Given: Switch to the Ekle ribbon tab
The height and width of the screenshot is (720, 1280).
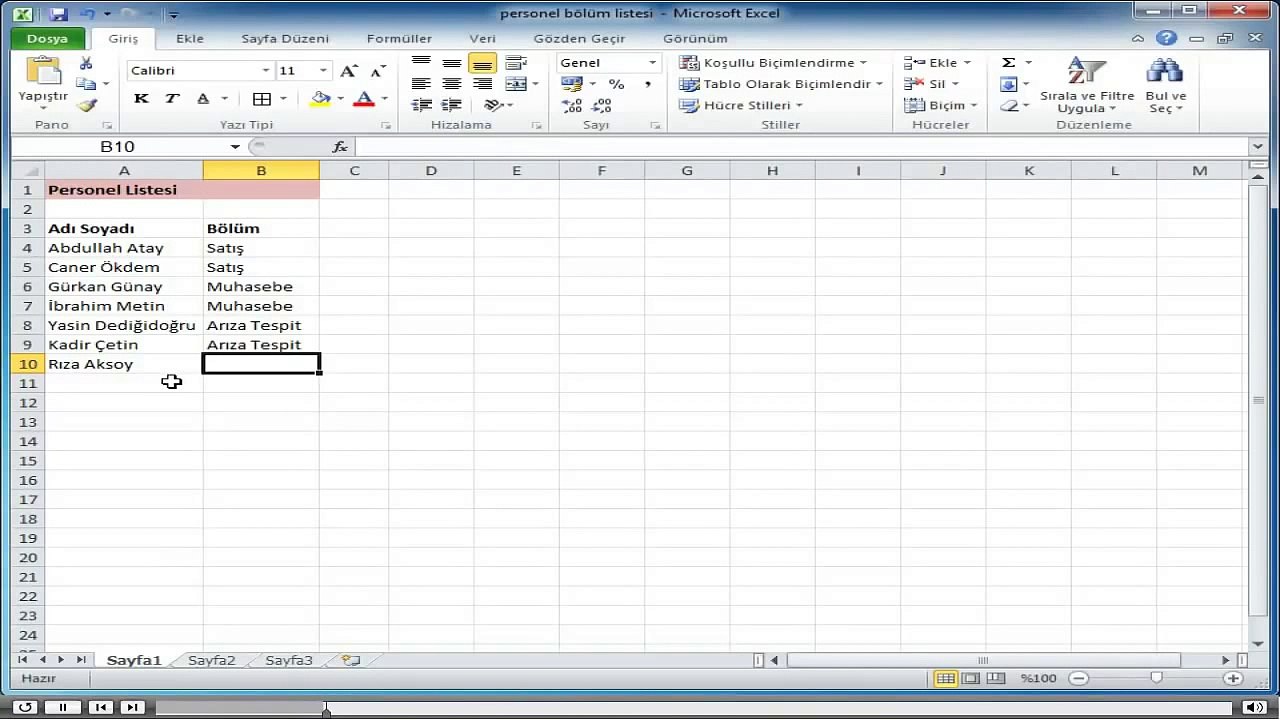Looking at the screenshot, I should [x=189, y=39].
